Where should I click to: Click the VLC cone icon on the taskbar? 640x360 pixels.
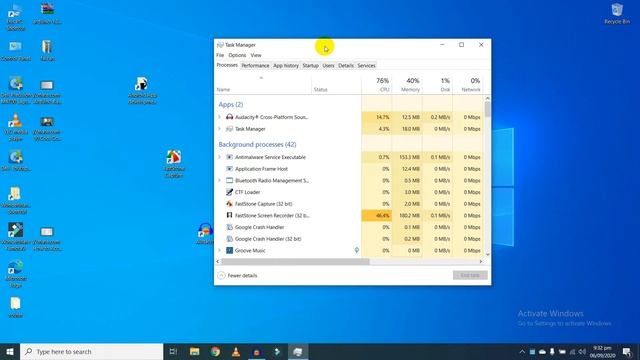coord(236,351)
